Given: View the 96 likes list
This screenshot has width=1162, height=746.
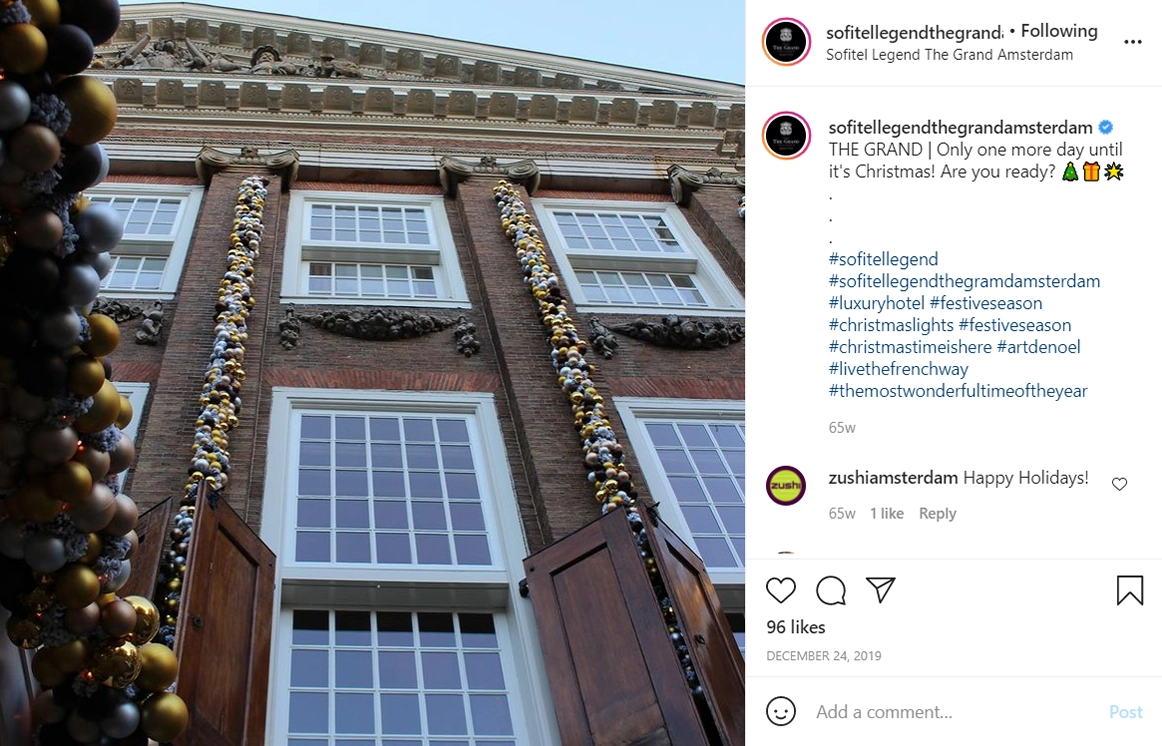Looking at the screenshot, I should tap(796, 627).
